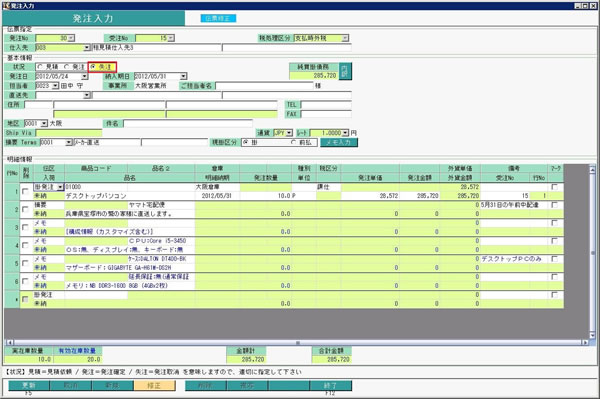
Task: Tick the 削除 checkbox for デスクトップパソコン row
Action: (25, 191)
